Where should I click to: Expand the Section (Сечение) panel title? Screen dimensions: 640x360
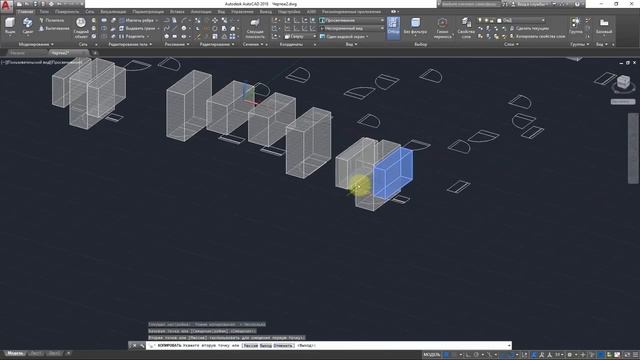(253, 44)
